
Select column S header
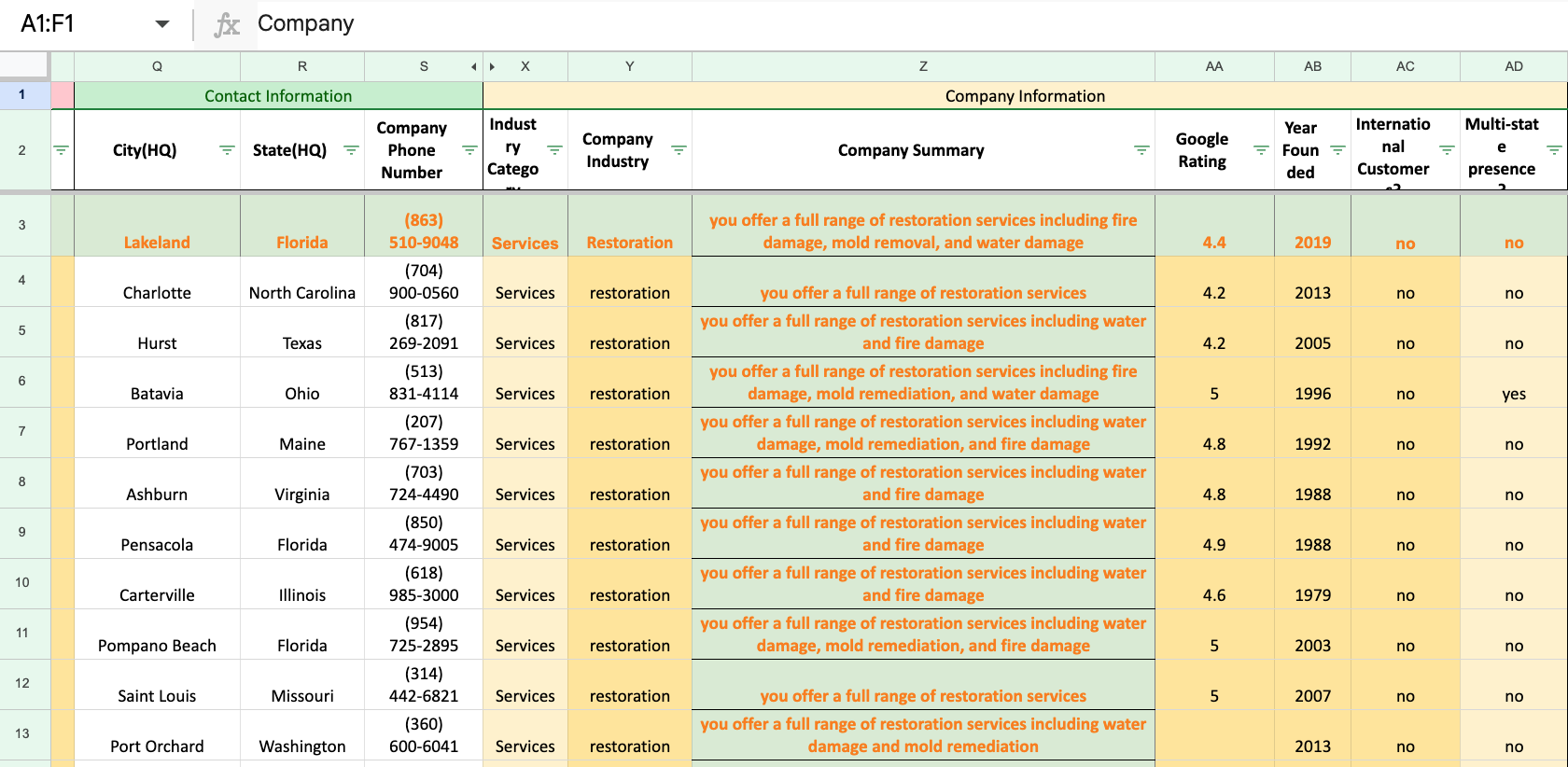coord(424,66)
